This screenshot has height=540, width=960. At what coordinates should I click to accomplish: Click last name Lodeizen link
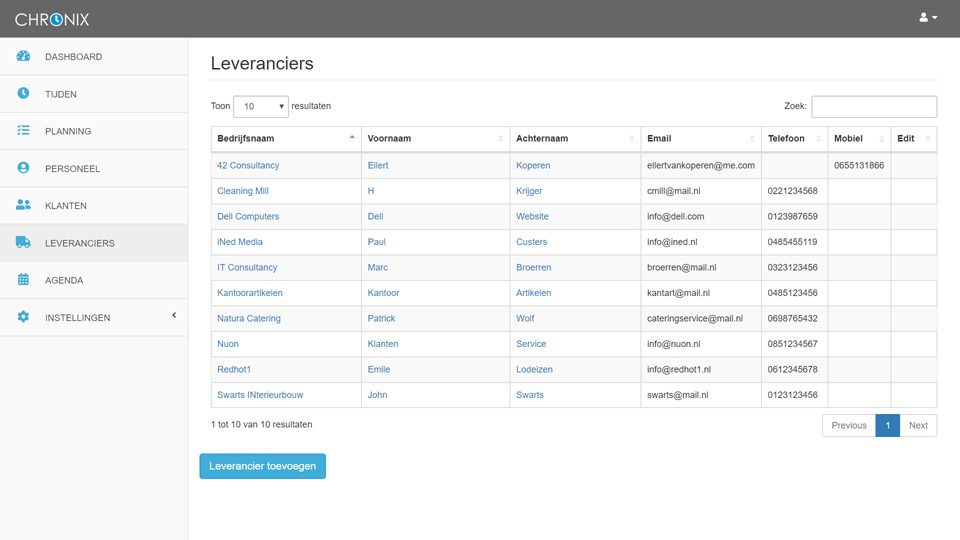click(534, 369)
